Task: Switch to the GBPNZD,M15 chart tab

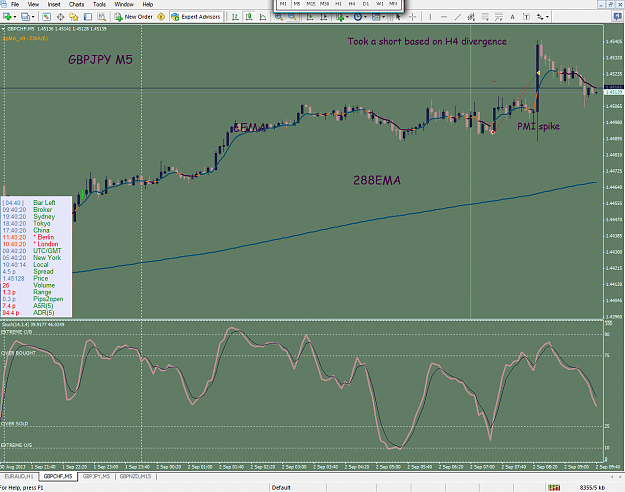Action: tap(135, 476)
